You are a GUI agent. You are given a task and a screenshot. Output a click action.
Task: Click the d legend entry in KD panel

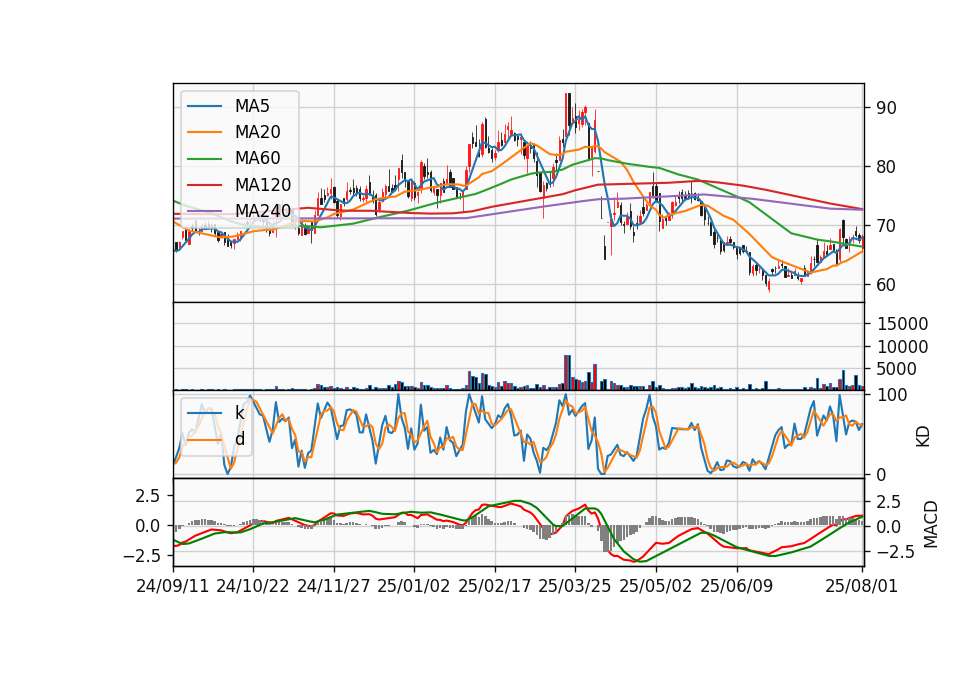click(216, 439)
